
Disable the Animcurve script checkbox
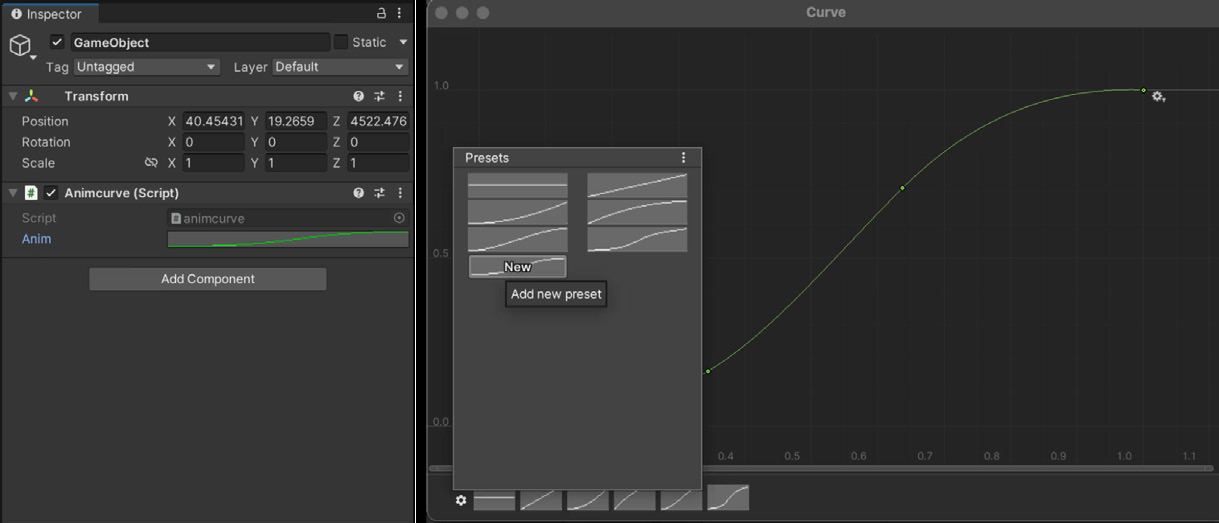pos(51,193)
